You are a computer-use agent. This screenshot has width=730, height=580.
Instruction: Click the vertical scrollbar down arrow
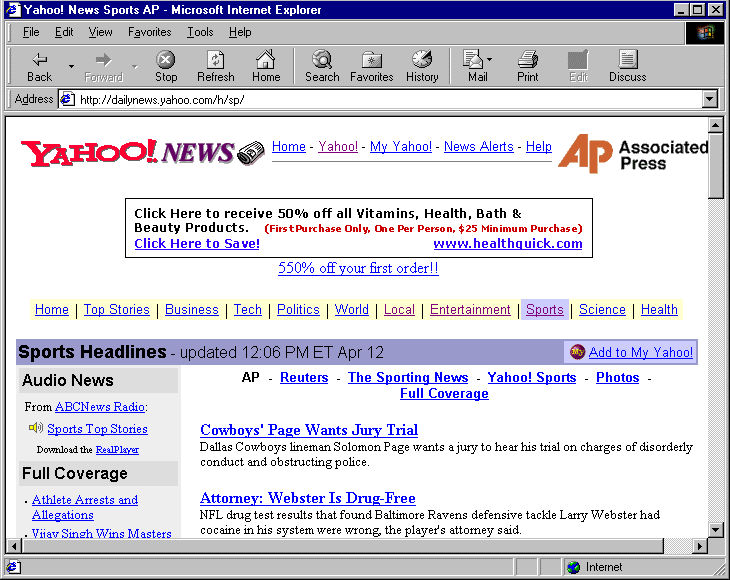tap(716, 529)
